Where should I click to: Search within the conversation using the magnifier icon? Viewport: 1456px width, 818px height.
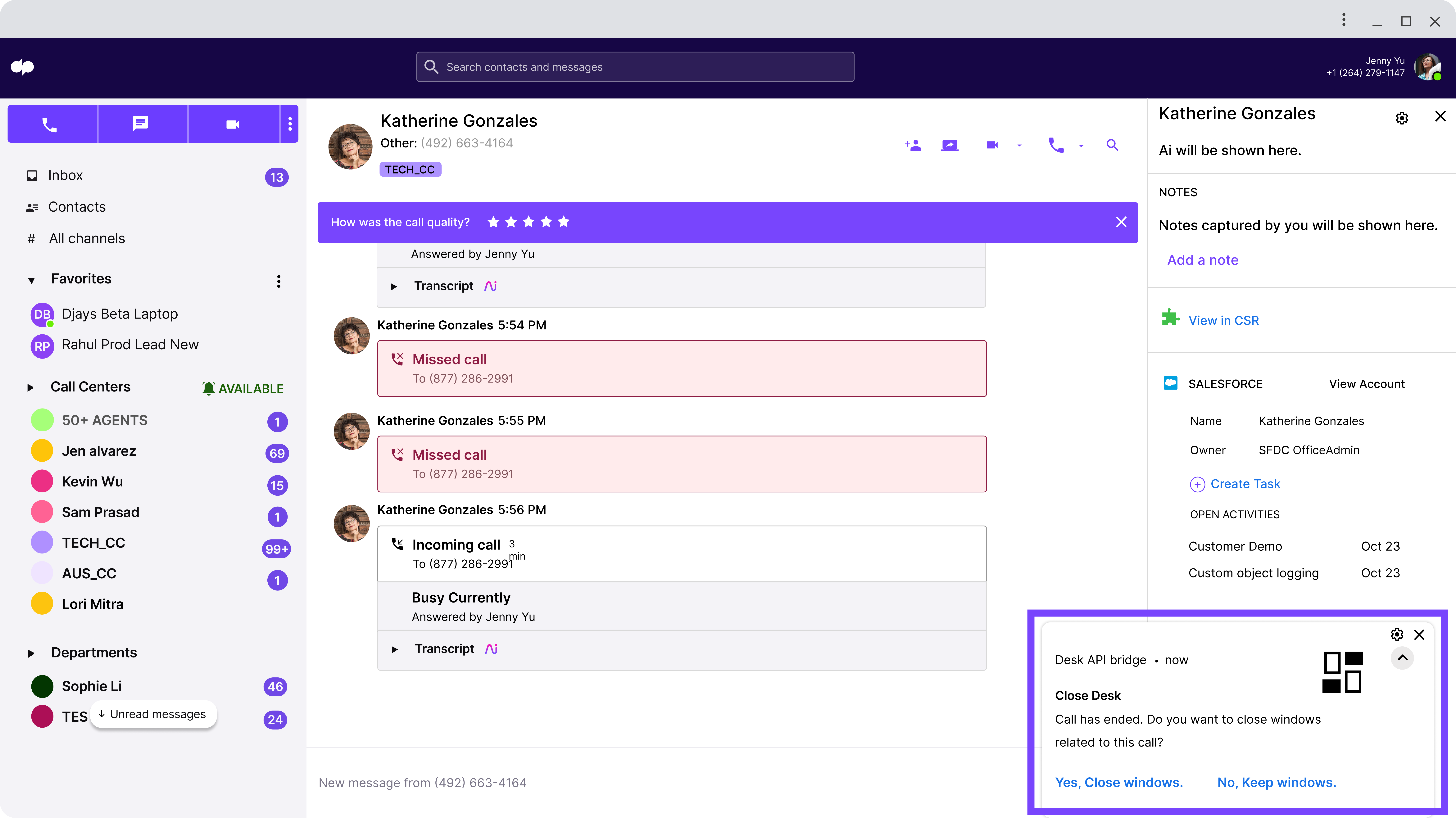[1112, 145]
